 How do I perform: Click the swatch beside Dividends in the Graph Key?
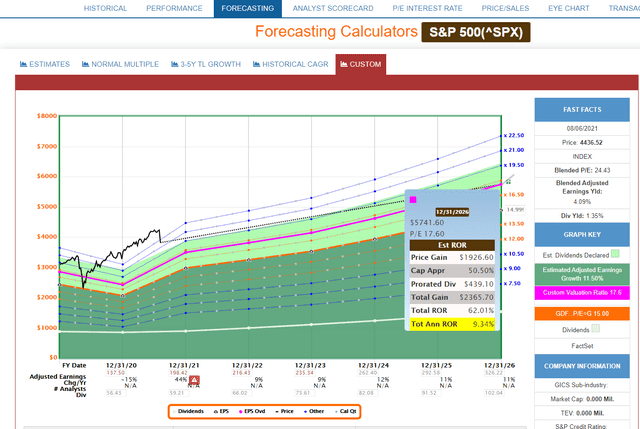pyautogui.click(x=596, y=328)
